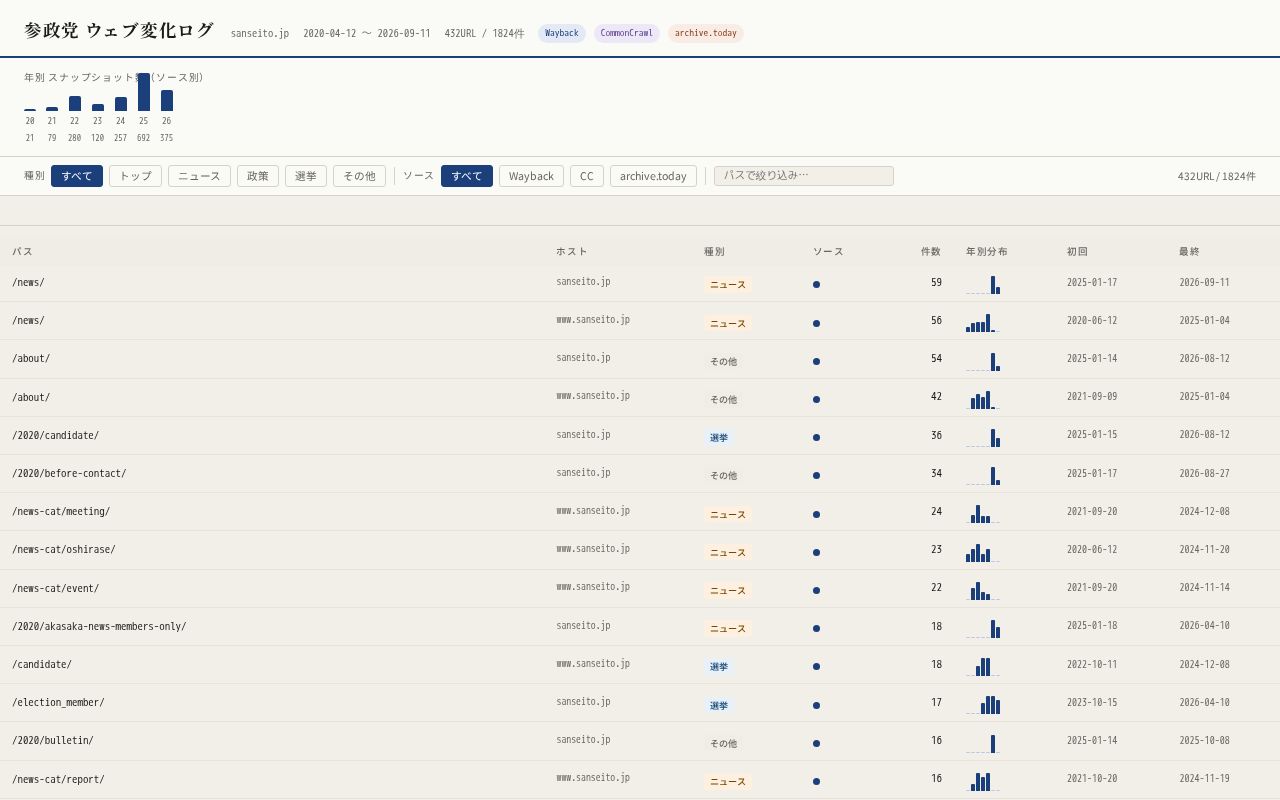Filter source by archive.today
This screenshot has width=1280, height=800.
click(x=653, y=176)
